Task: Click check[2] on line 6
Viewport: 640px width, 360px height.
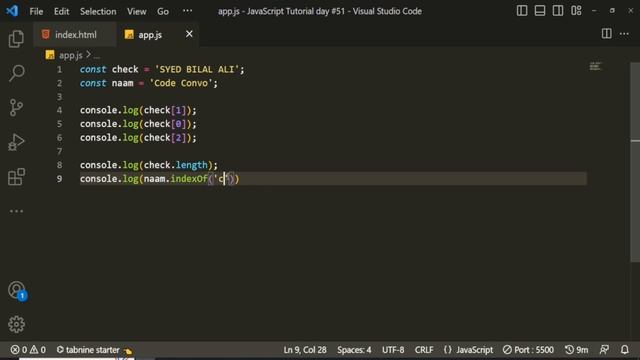Action: [165, 138]
